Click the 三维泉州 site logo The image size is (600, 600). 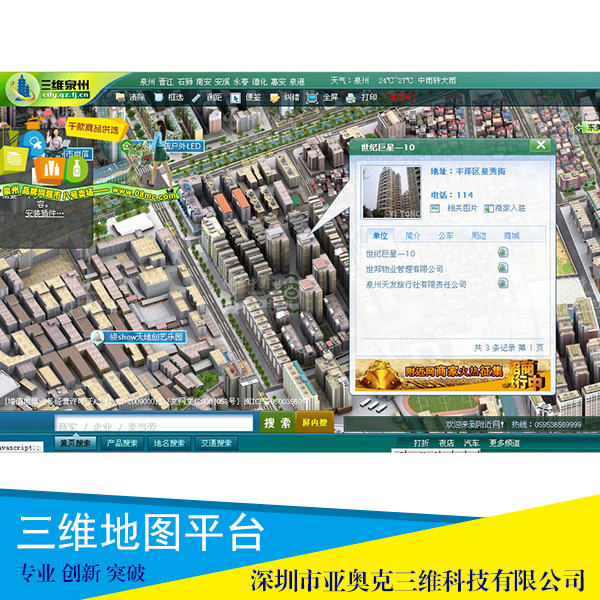[49, 88]
